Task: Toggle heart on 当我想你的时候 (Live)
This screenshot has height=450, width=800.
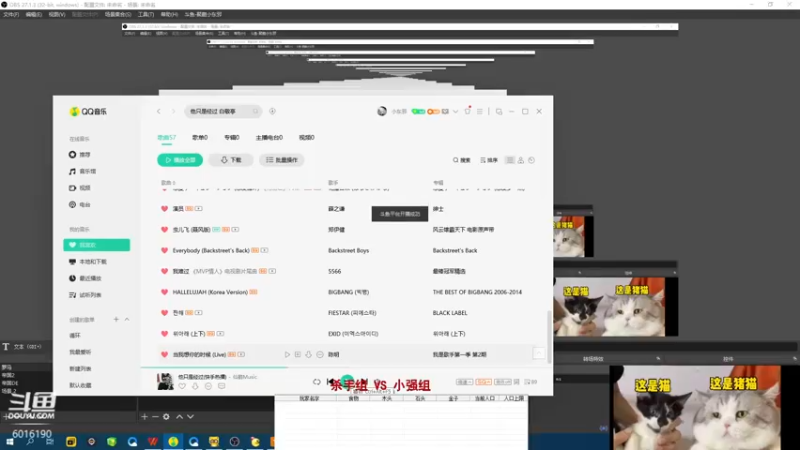Action: [x=164, y=355]
